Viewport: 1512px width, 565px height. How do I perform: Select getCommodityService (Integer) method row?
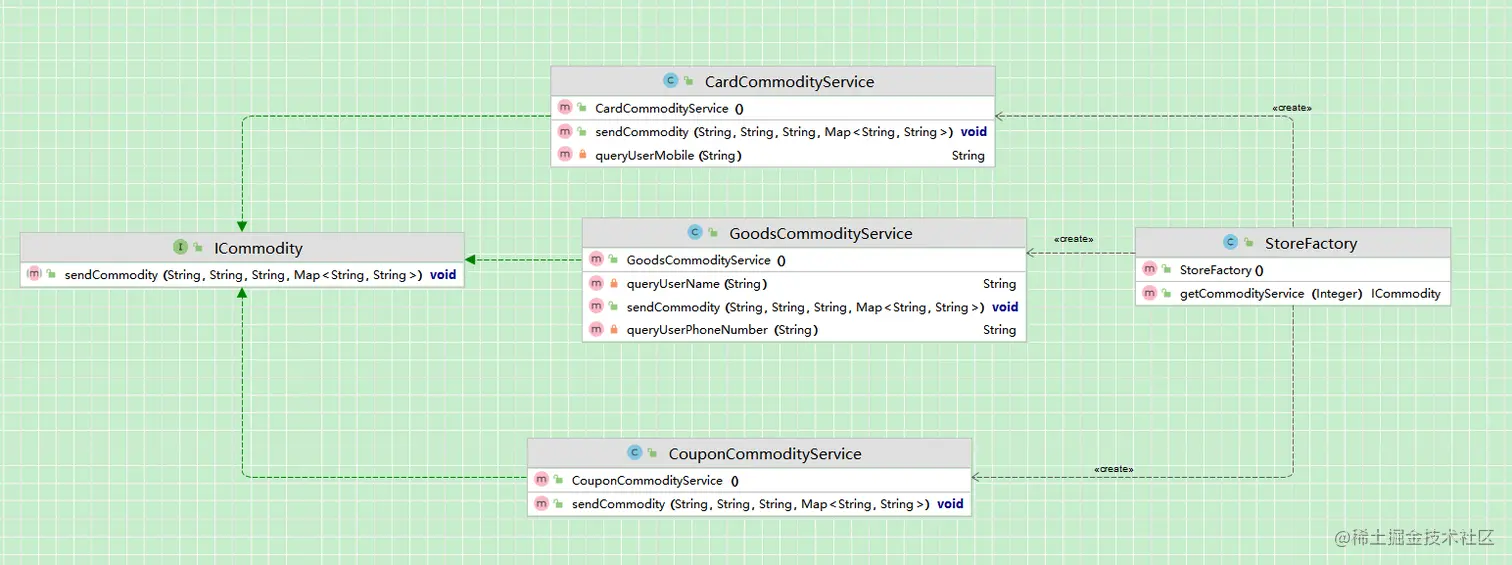(x=1293, y=293)
